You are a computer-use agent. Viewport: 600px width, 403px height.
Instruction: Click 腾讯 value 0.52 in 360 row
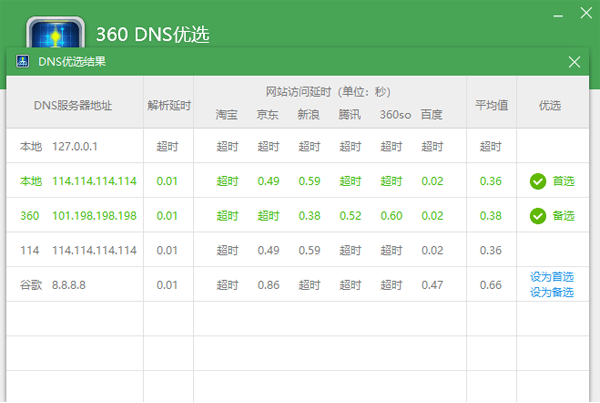[350, 216]
